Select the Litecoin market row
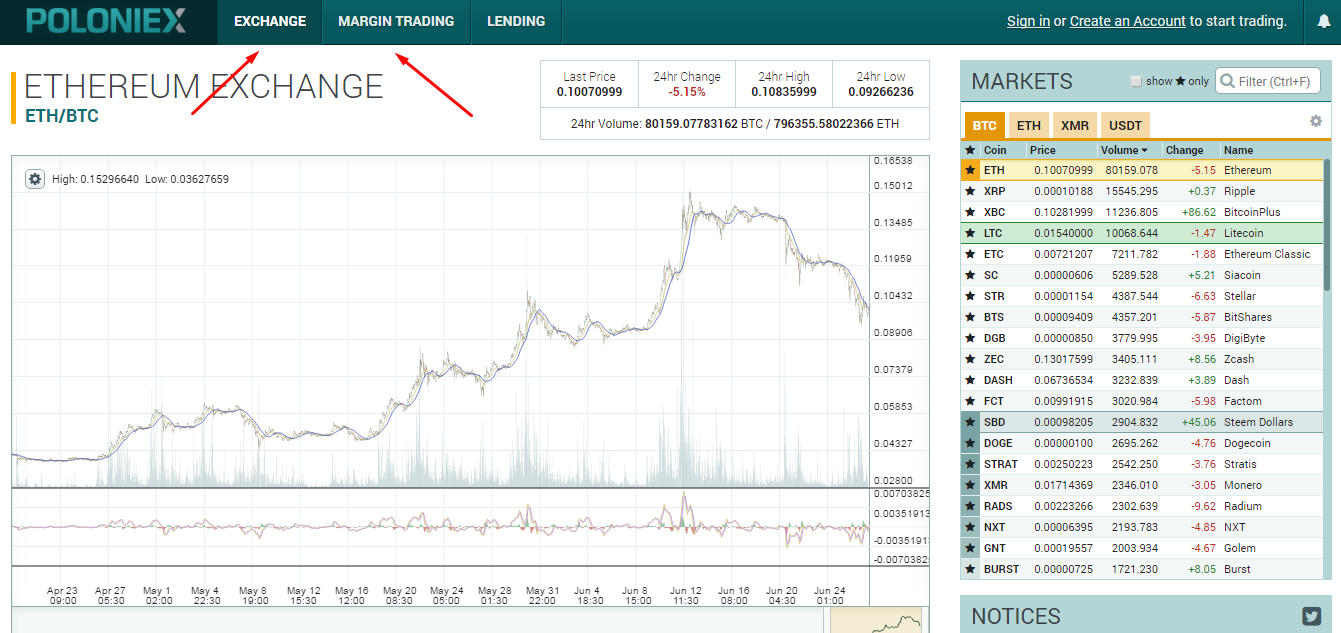1341x633 pixels. (x=1142, y=233)
